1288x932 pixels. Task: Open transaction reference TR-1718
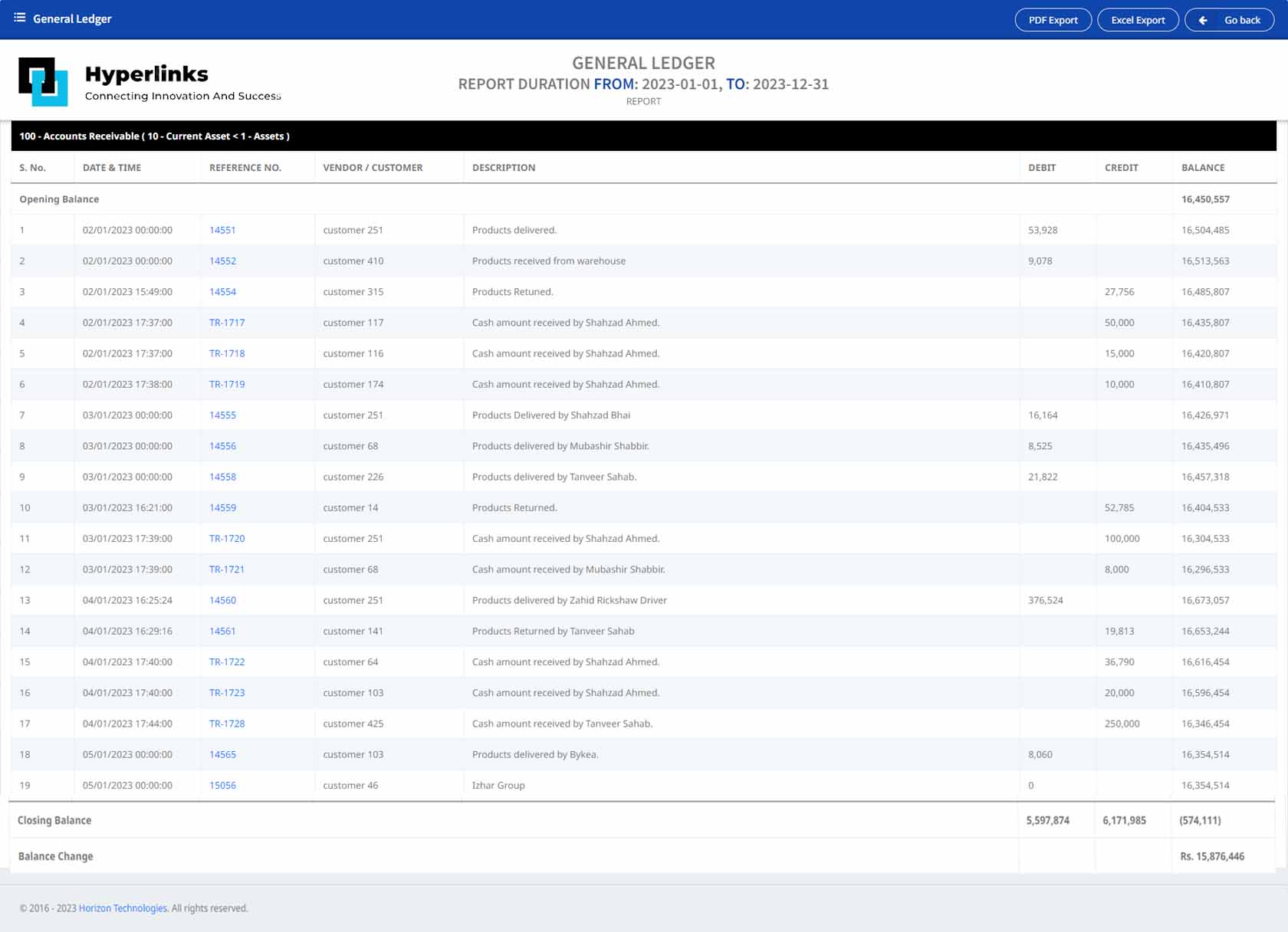pos(227,353)
